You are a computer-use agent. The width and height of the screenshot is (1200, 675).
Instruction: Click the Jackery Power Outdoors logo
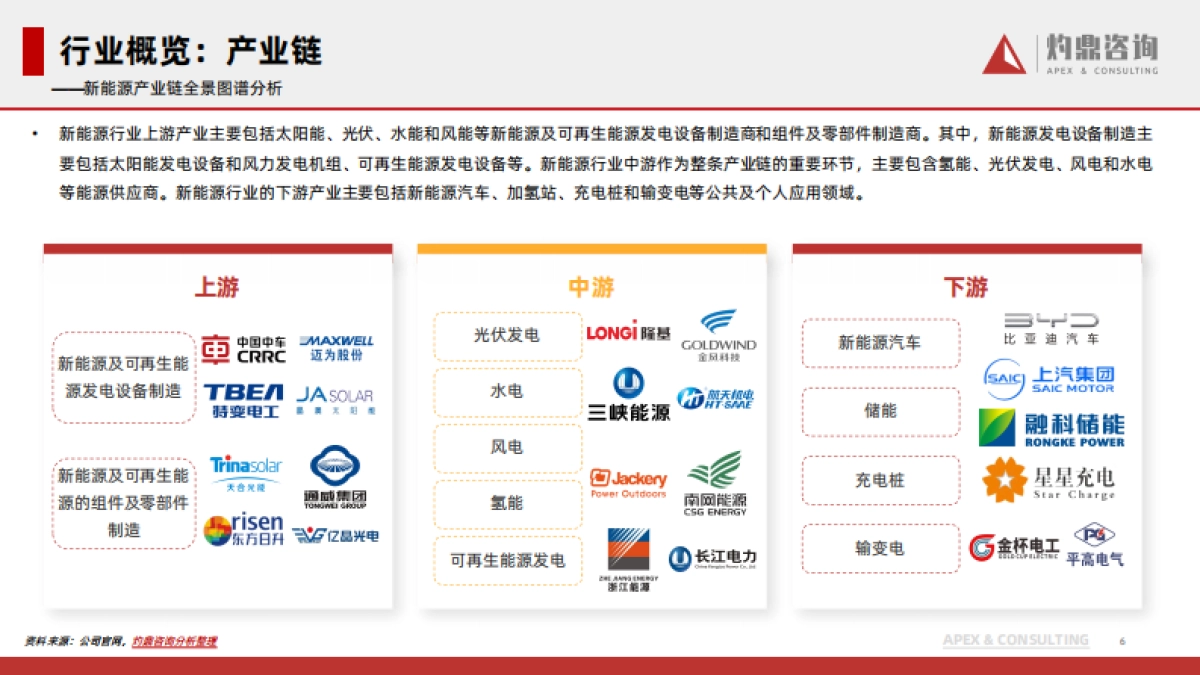[x=630, y=481]
